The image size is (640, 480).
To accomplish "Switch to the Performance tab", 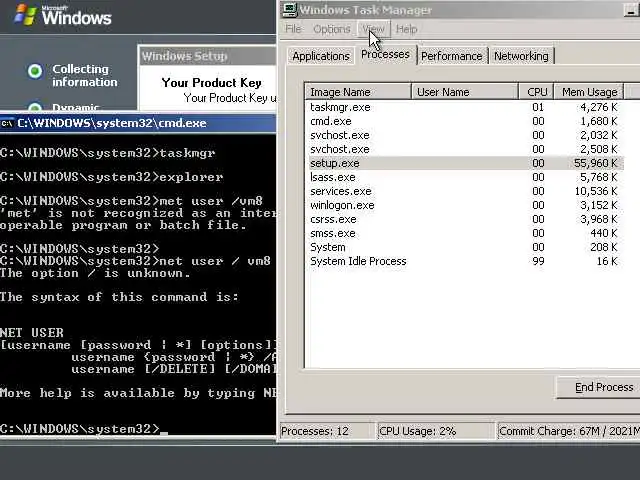I will [451, 56].
